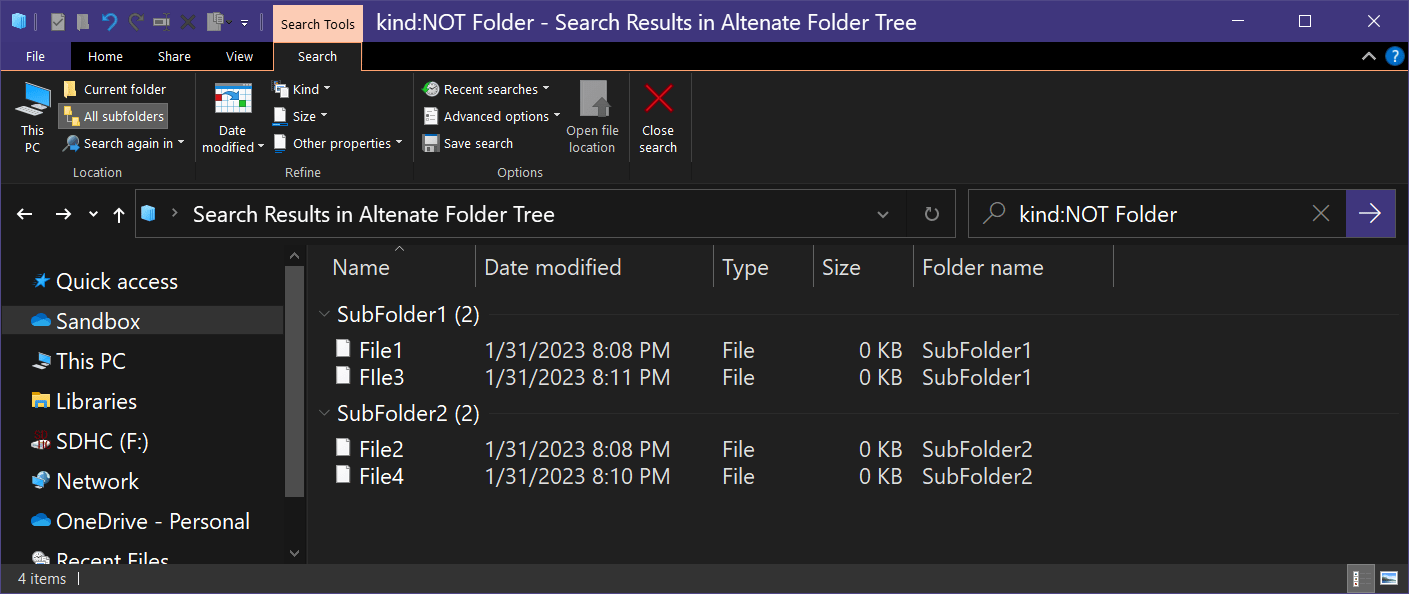Select the FIle3 file icon

343,376
